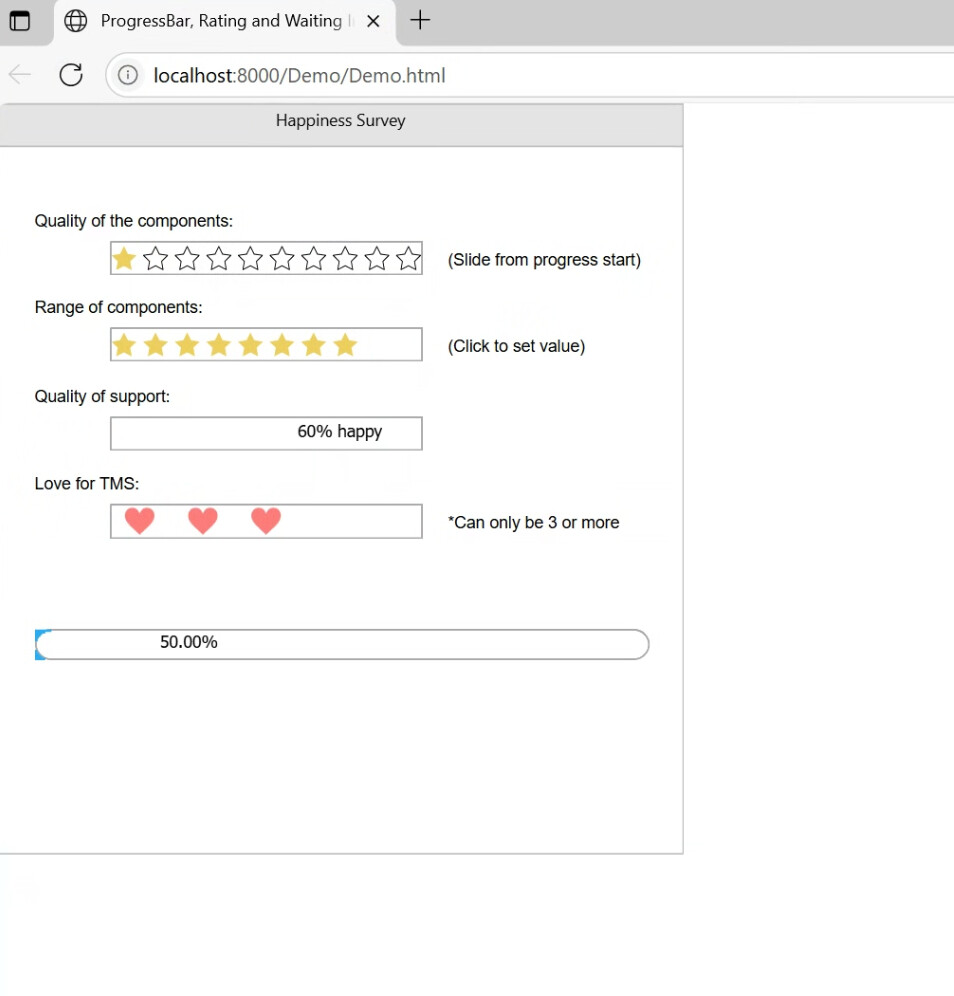This screenshot has width=954, height=996.
Task: Set Quality of components to sixth star
Action: click(x=282, y=259)
